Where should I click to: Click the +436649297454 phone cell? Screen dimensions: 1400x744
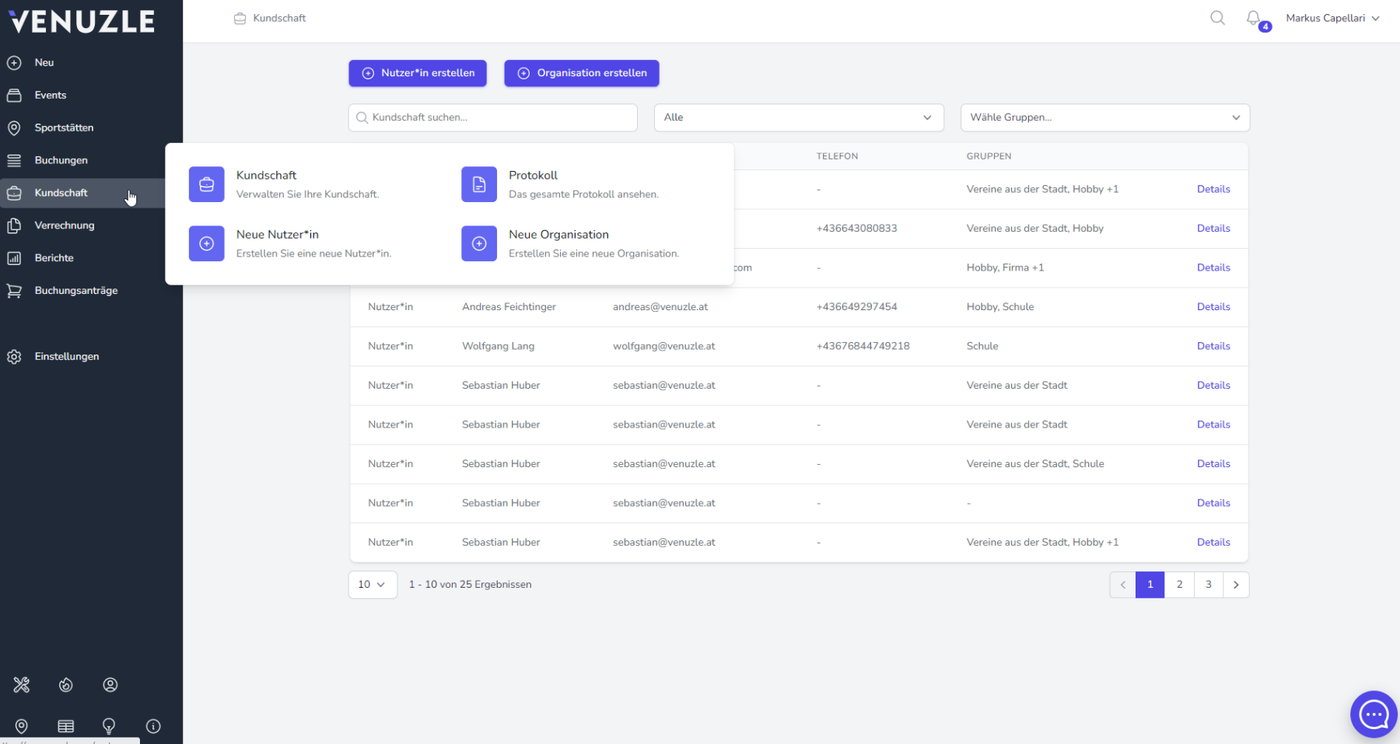[x=856, y=307]
